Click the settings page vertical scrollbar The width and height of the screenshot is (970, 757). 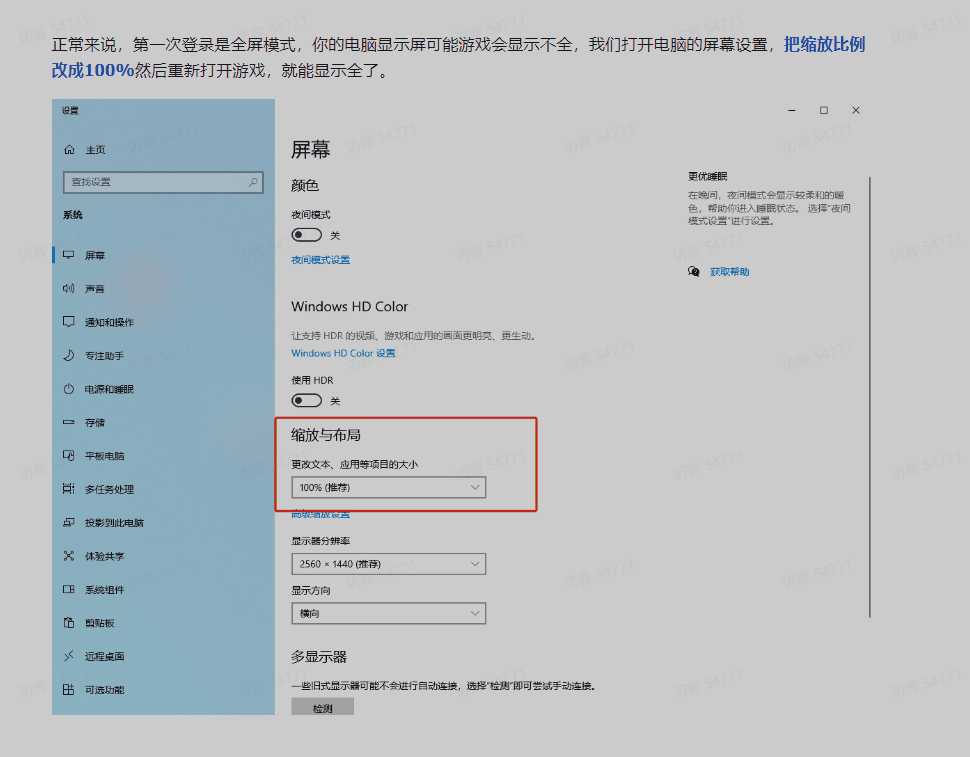click(870, 400)
